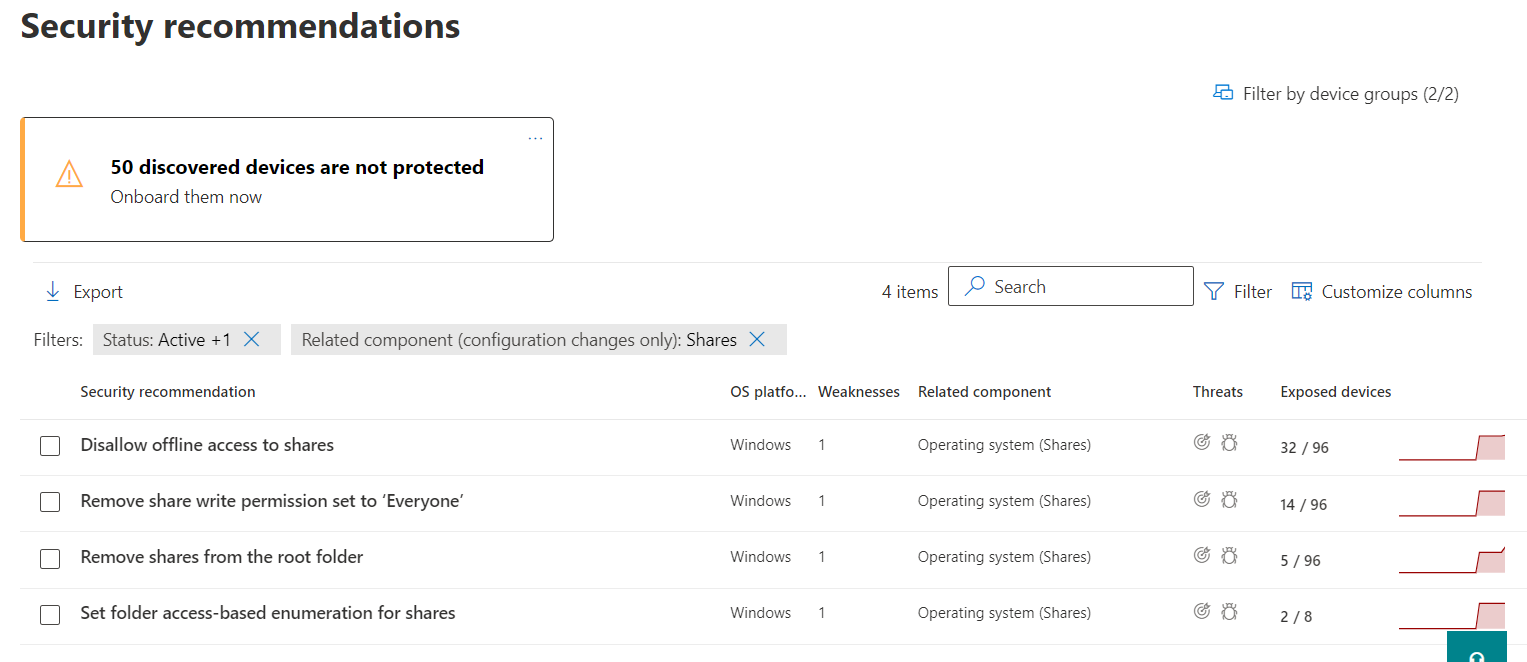
Task: Click the Onboard them now link
Action: pos(186,197)
